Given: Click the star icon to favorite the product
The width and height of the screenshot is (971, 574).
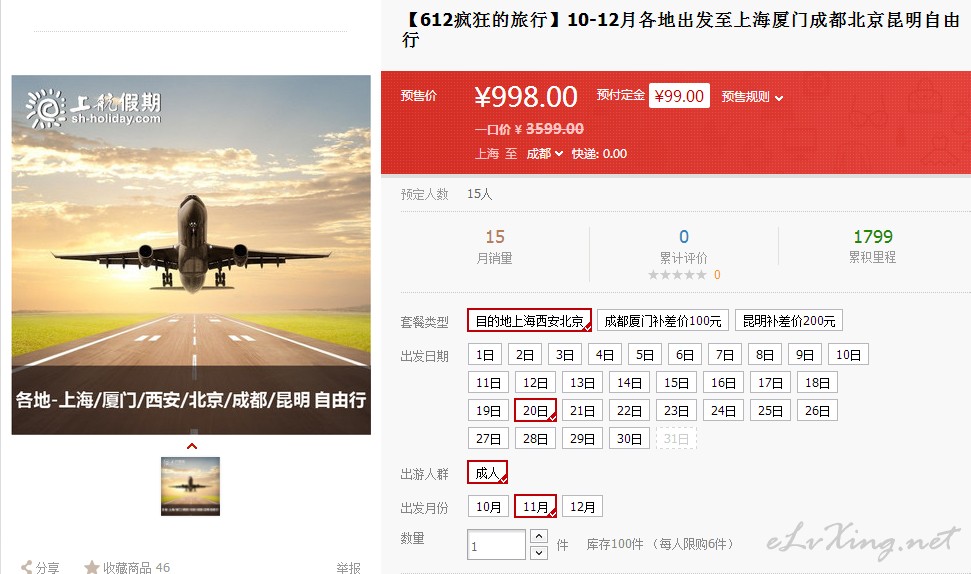Looking at the screenshot, I should pyautogui.click(x=92, y=567).
